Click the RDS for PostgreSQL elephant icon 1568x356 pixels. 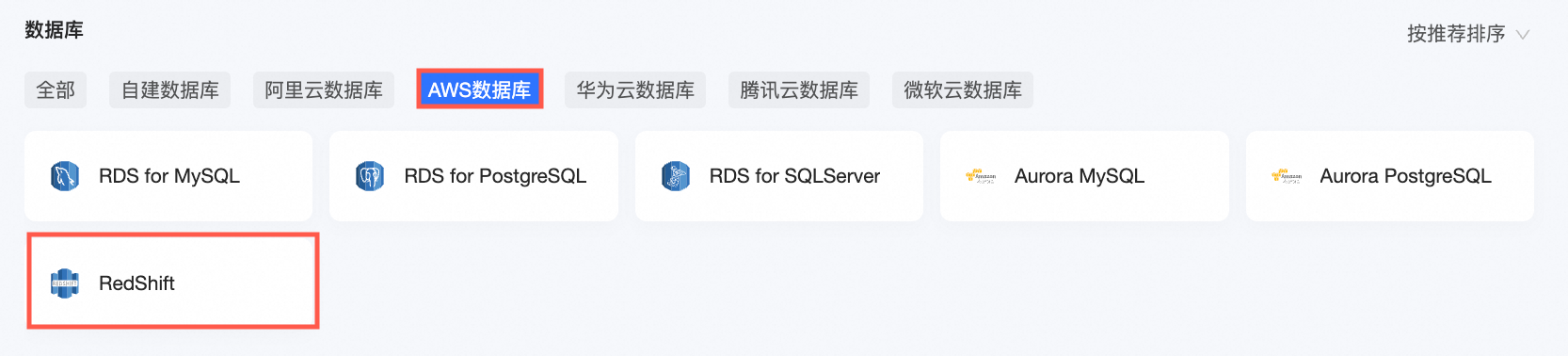[x=370, y=176]
